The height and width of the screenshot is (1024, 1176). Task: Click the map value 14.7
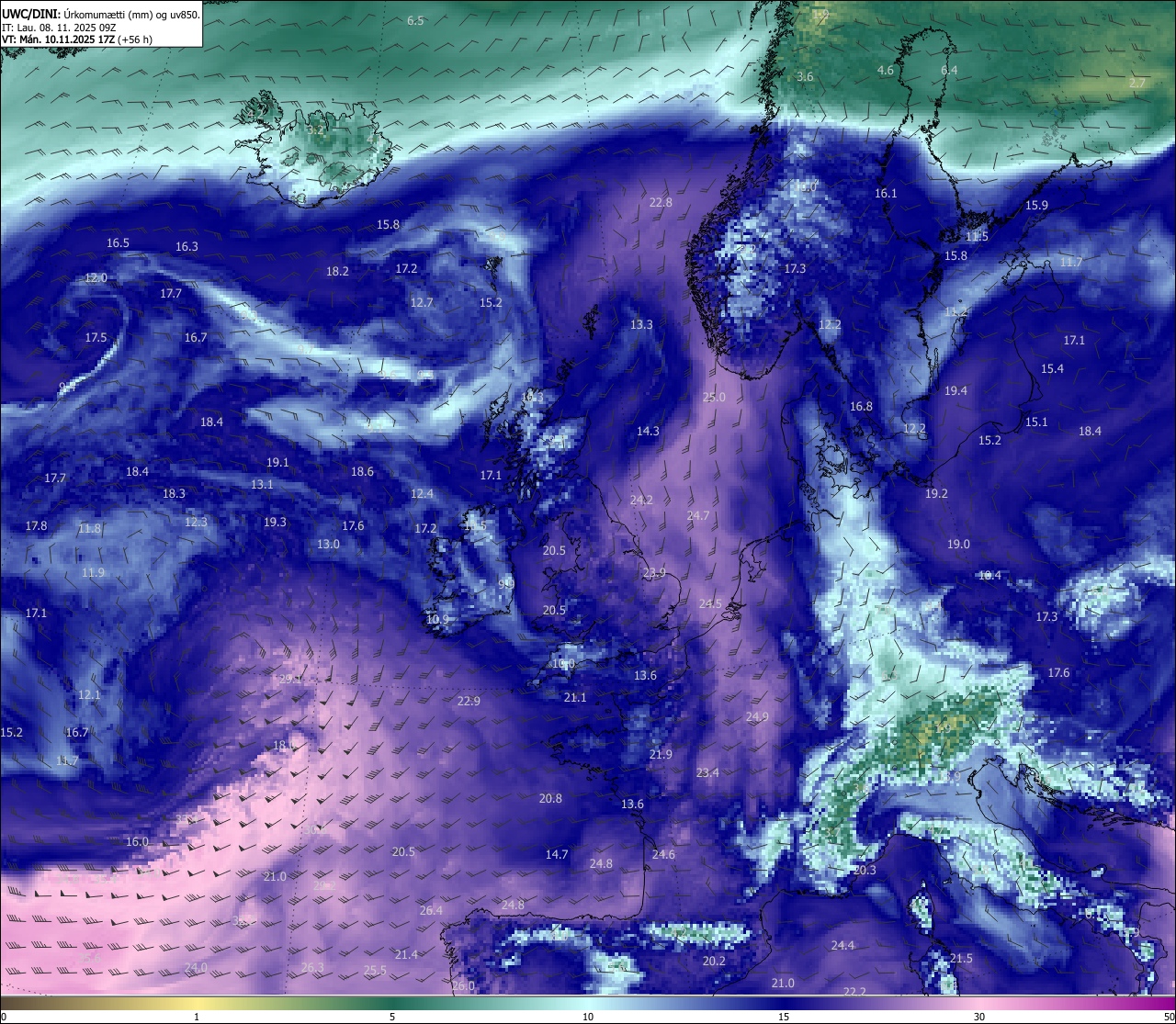pyautogui.click(x=557, y=854)
